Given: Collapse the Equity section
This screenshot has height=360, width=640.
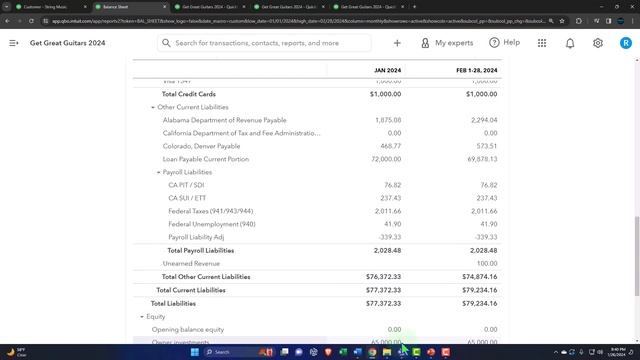Looking at the screenshot, I should click(x=142, y=317).
